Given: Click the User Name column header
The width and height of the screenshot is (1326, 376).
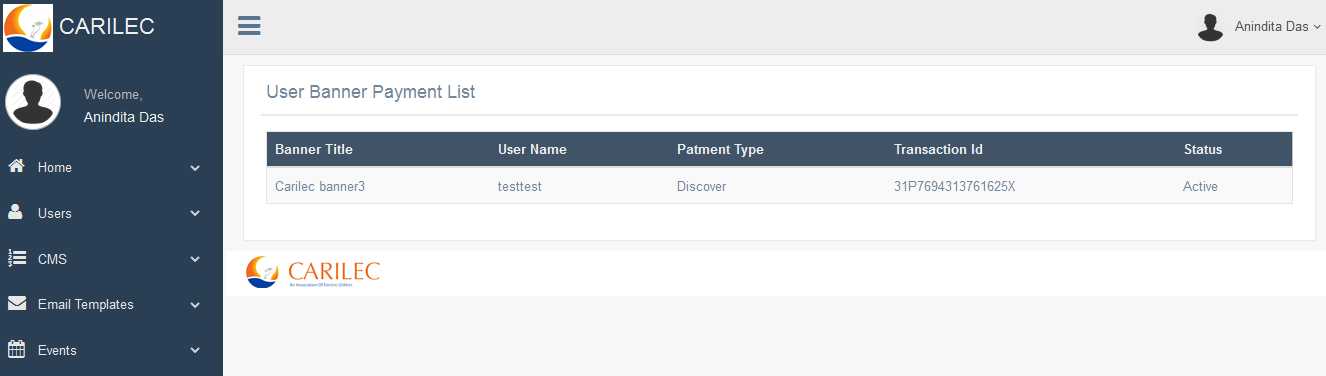Looking at the screenshot, I should [x=532, y=149].
